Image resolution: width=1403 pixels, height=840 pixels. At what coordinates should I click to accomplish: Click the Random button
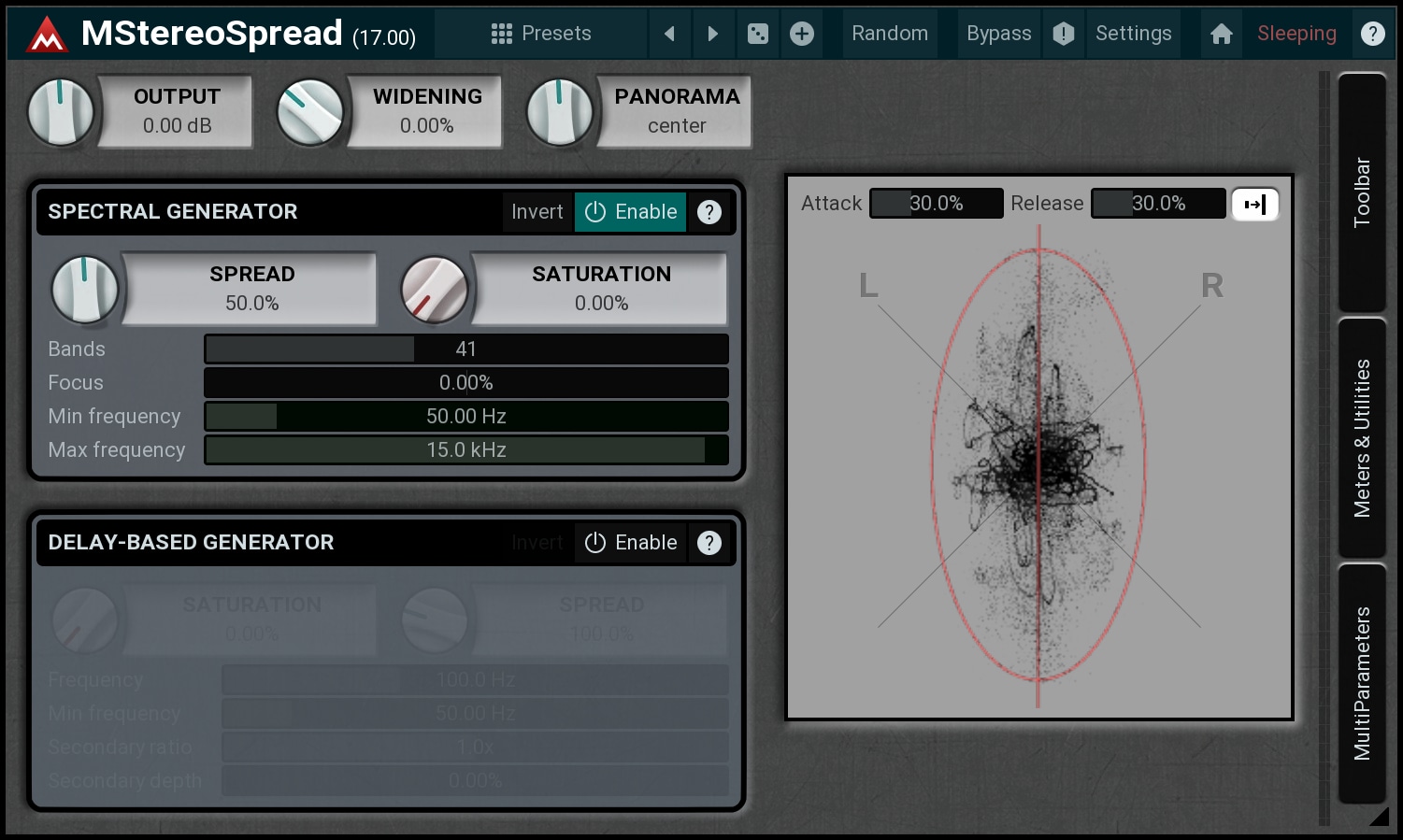(x=889, y=34)
